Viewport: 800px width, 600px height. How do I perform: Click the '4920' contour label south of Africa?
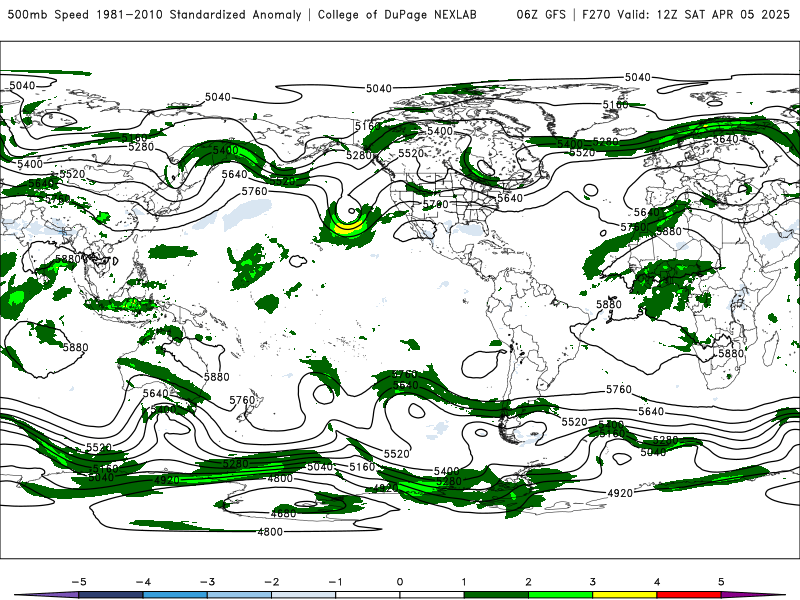pos(620,493)
